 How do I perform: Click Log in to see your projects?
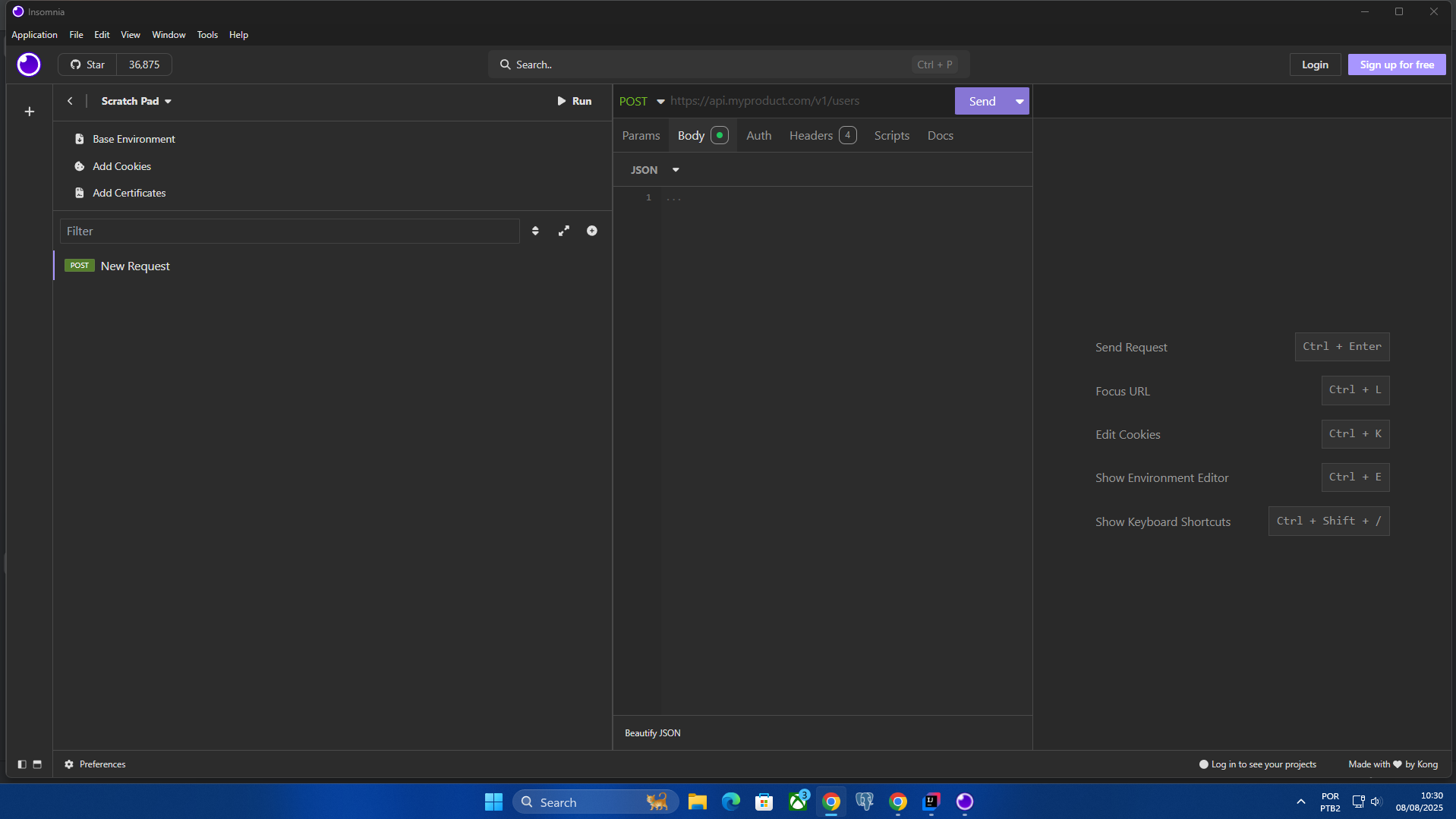pyautogui.click(x=1258, y=764)
